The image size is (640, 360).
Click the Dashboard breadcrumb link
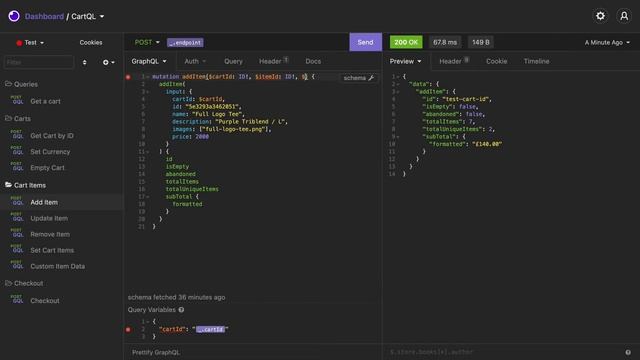pos(44,16)
